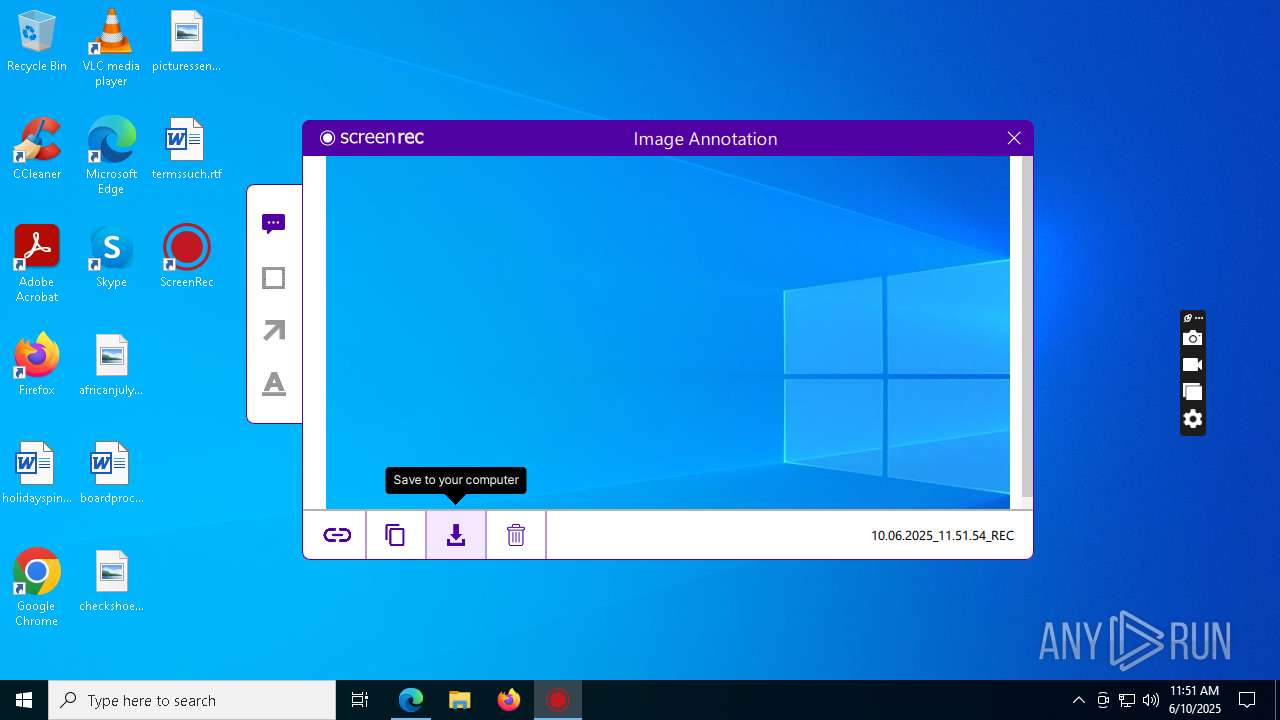Click the 10.06.2025_11.51.54_REC file name
The height and width of the screenshot is (720, 1280).
coord(942,535)
